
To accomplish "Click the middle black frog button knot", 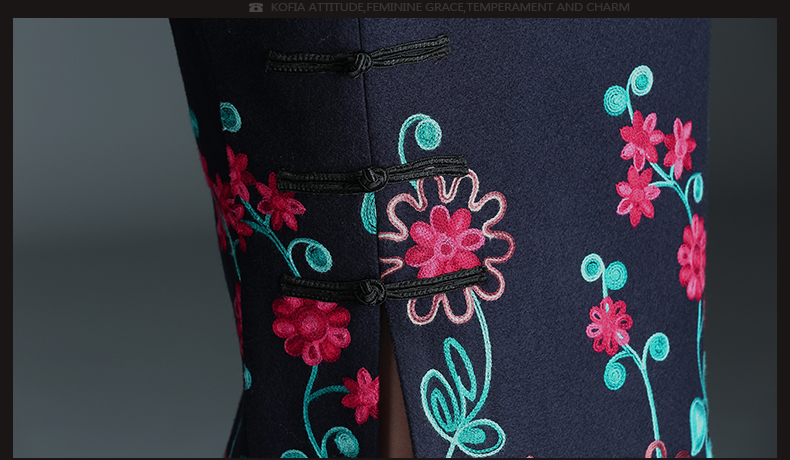I will click(x=373, y=179).
